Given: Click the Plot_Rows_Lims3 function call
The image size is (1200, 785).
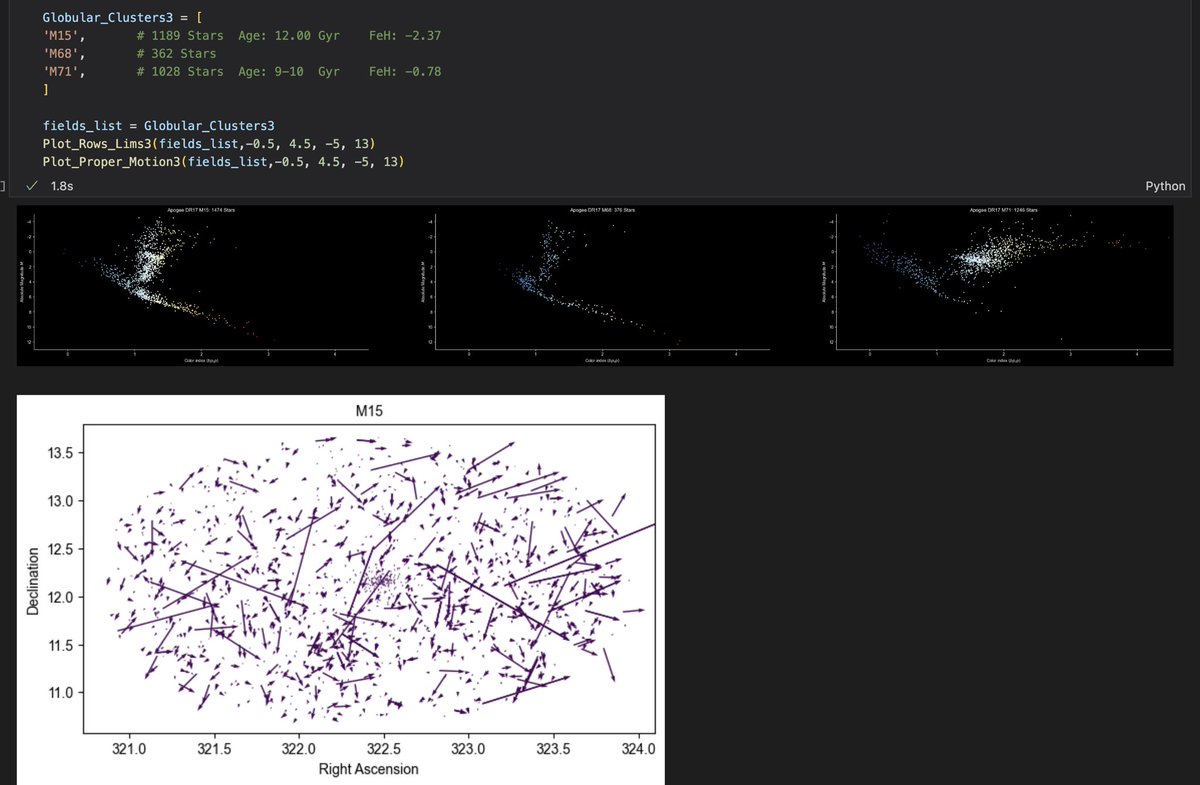Looking at the screenshot, I should (209, 144).
